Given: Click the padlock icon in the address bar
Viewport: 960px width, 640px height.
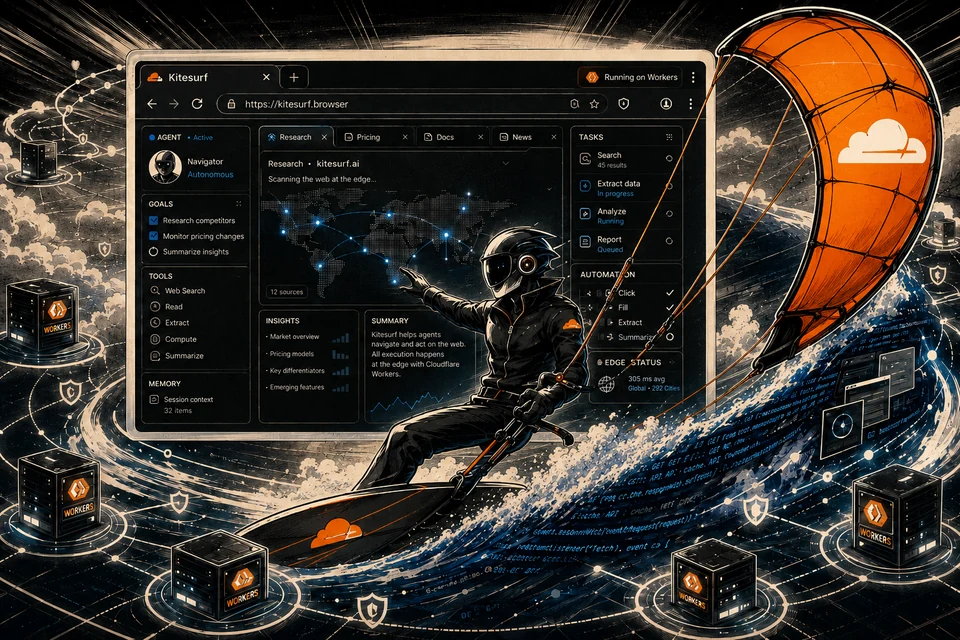Looking at the screenshot, I should point(231,104).
